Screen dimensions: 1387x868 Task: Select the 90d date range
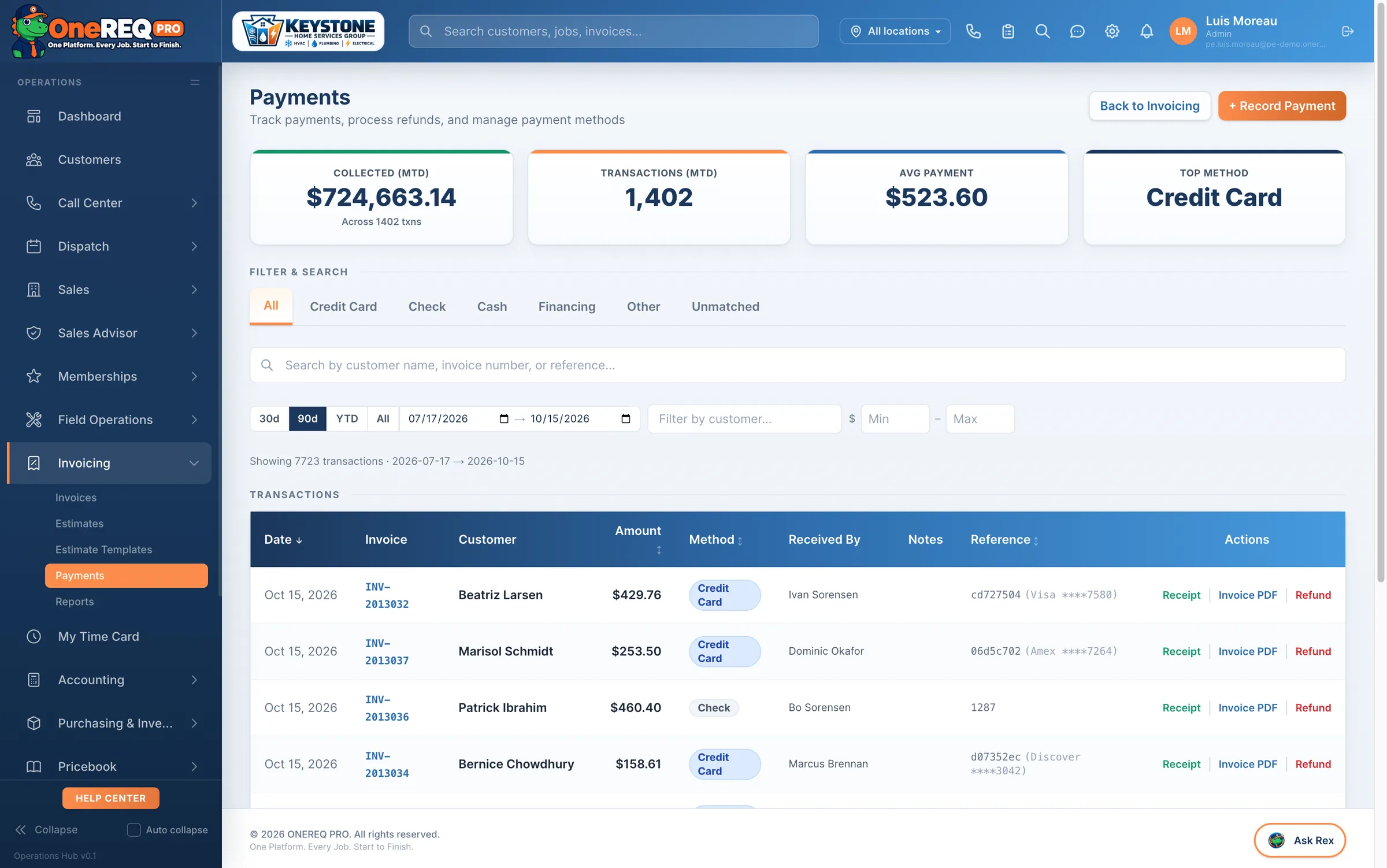tap(307, 419)
